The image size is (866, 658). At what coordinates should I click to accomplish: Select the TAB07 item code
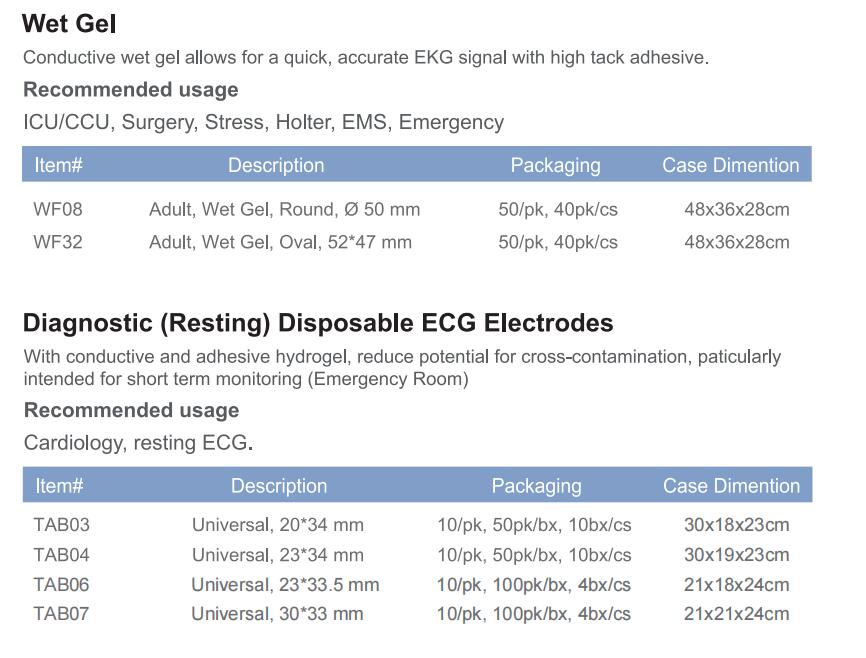pos(61,614)
